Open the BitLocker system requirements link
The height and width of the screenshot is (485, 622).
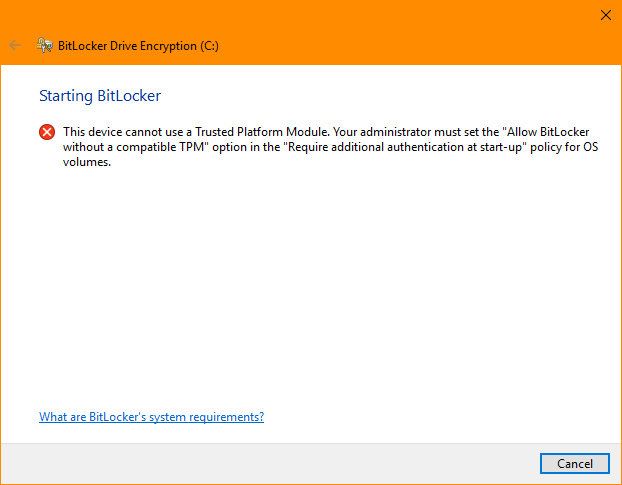point(152,417)
